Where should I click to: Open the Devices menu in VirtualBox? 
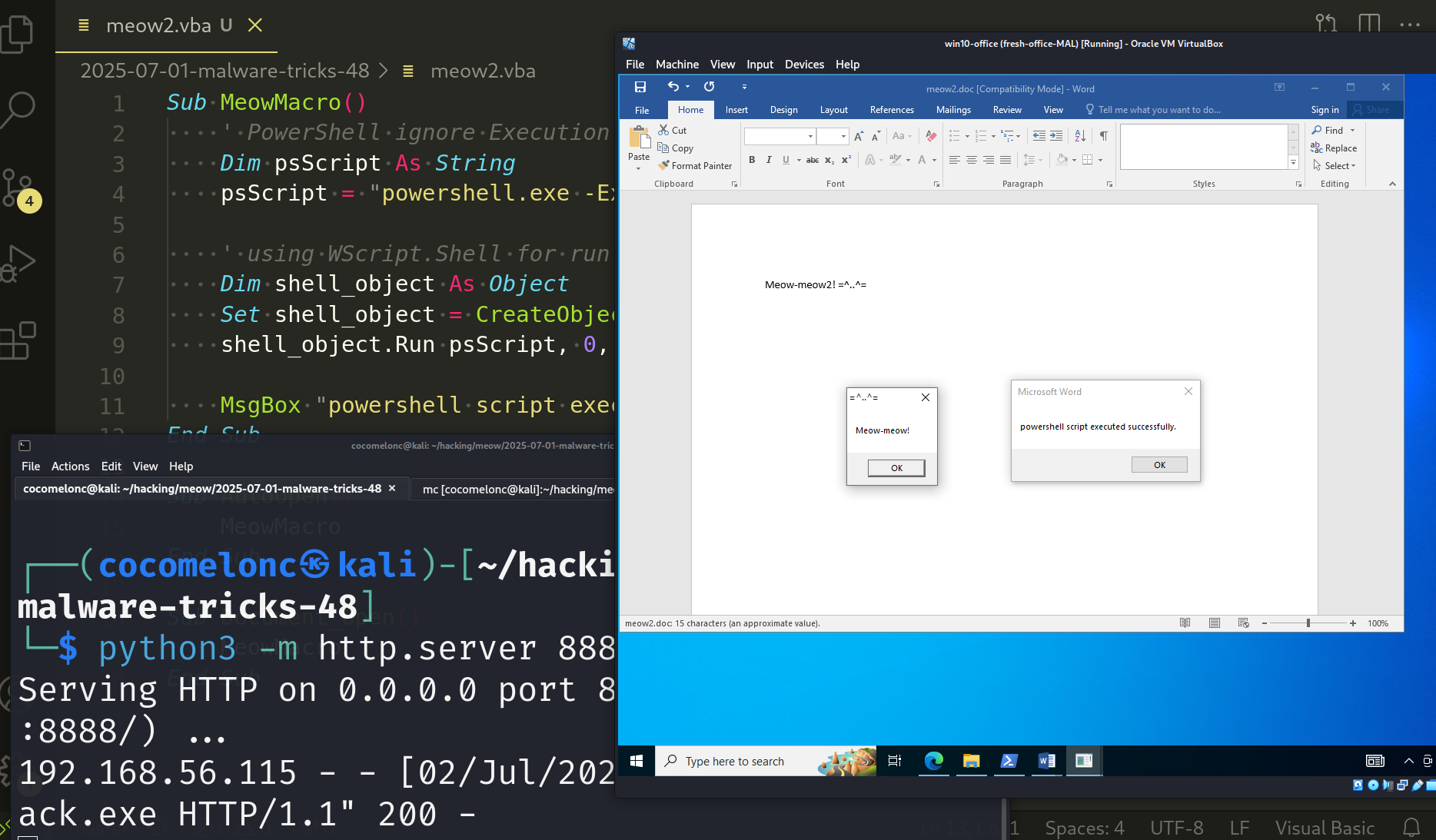coord(804,65)
